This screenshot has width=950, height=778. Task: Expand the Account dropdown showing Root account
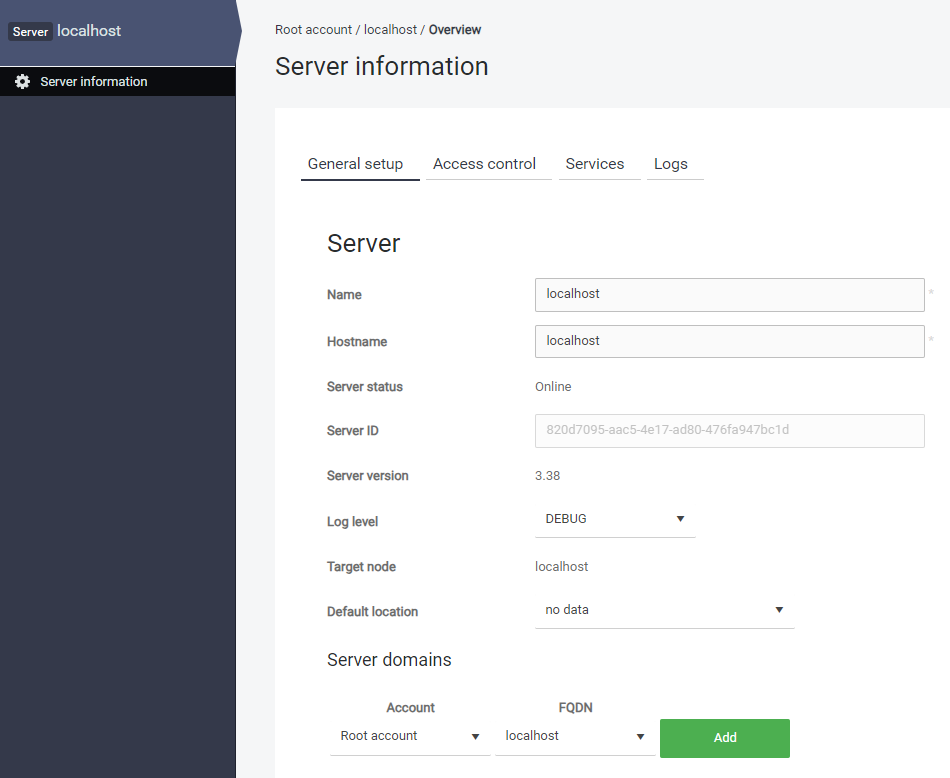410,737
